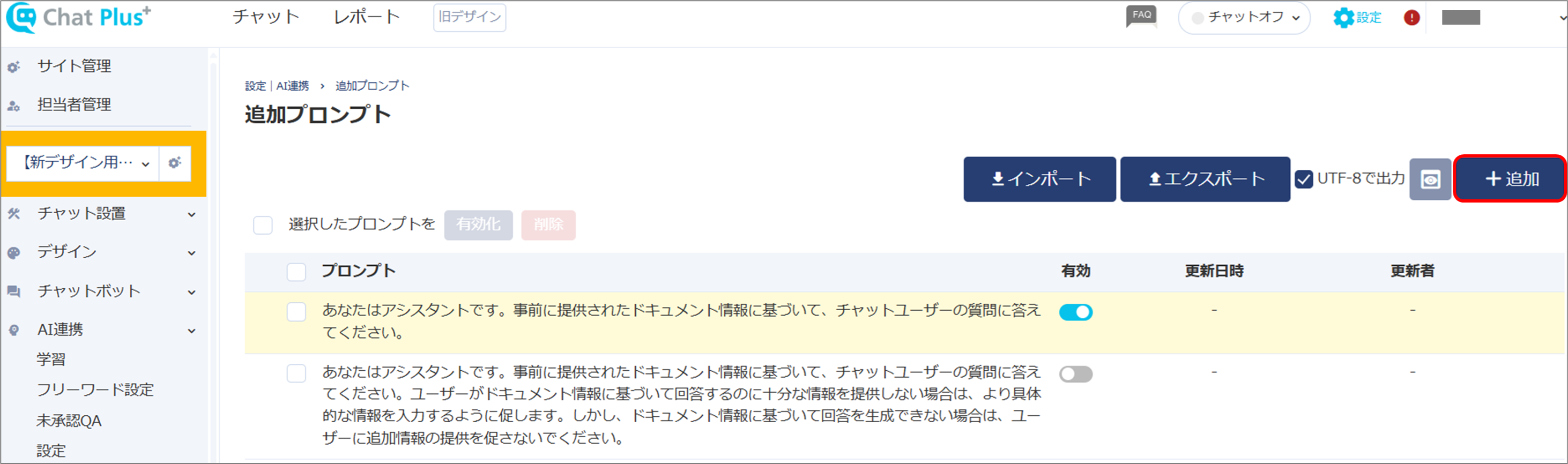1568x464 pixels.
Task: Uncheck the UTF-8で出力 checkbox
Action: [x=1303, y=179]
